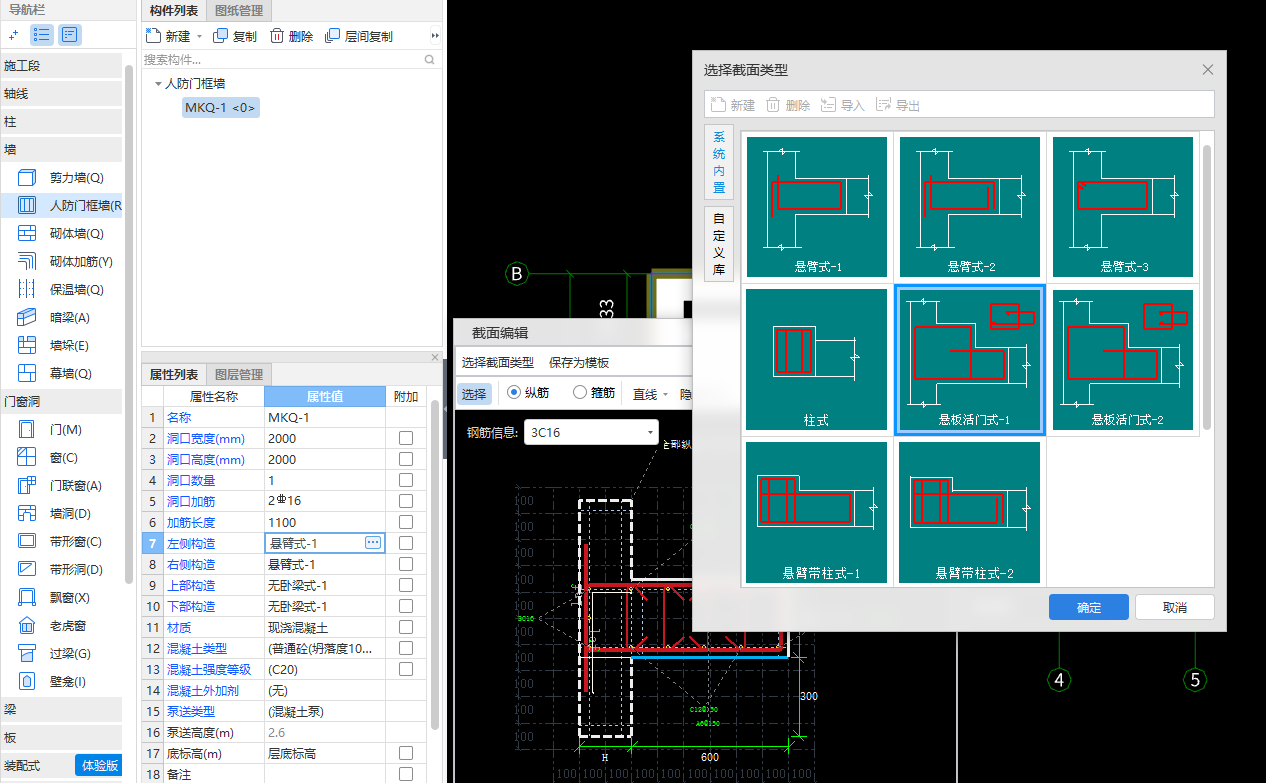The width and height of the screenshot is (1266, 783).
Task: Open the 新建 dropdown arrow
Action: coord(199,36)
